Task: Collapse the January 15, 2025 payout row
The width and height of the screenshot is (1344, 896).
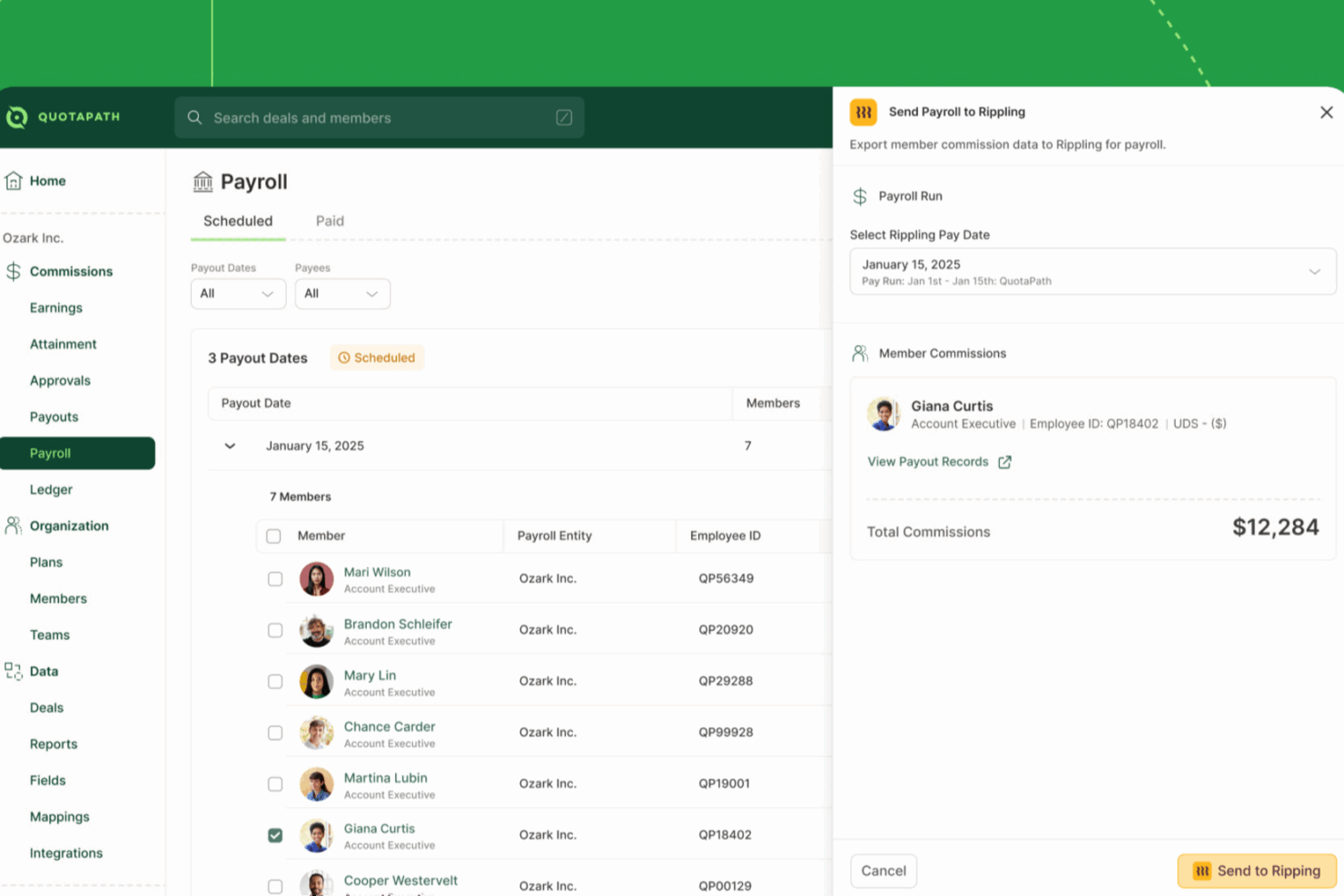Action: [230, 447]
